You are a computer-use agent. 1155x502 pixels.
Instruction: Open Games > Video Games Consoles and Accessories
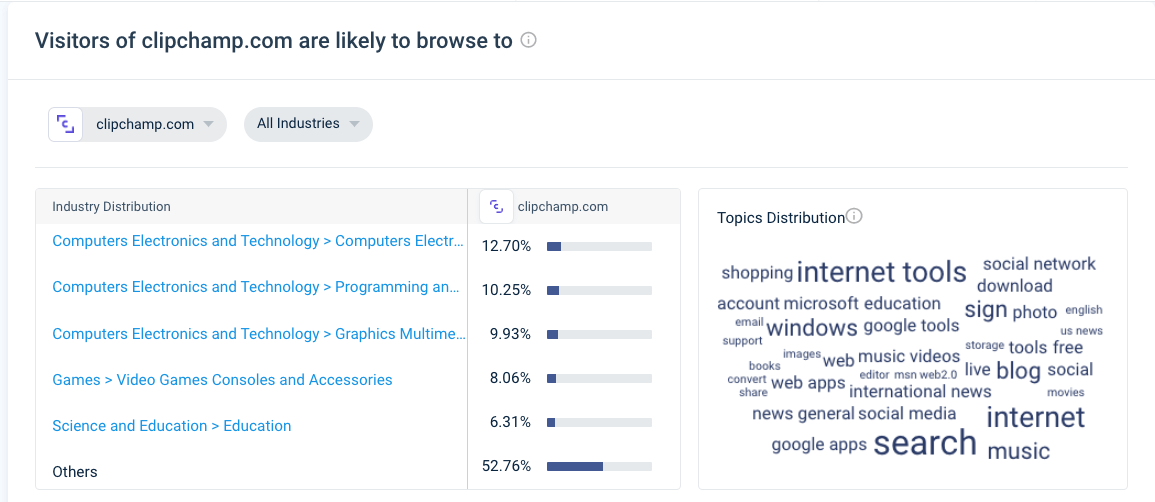[222, 380]
